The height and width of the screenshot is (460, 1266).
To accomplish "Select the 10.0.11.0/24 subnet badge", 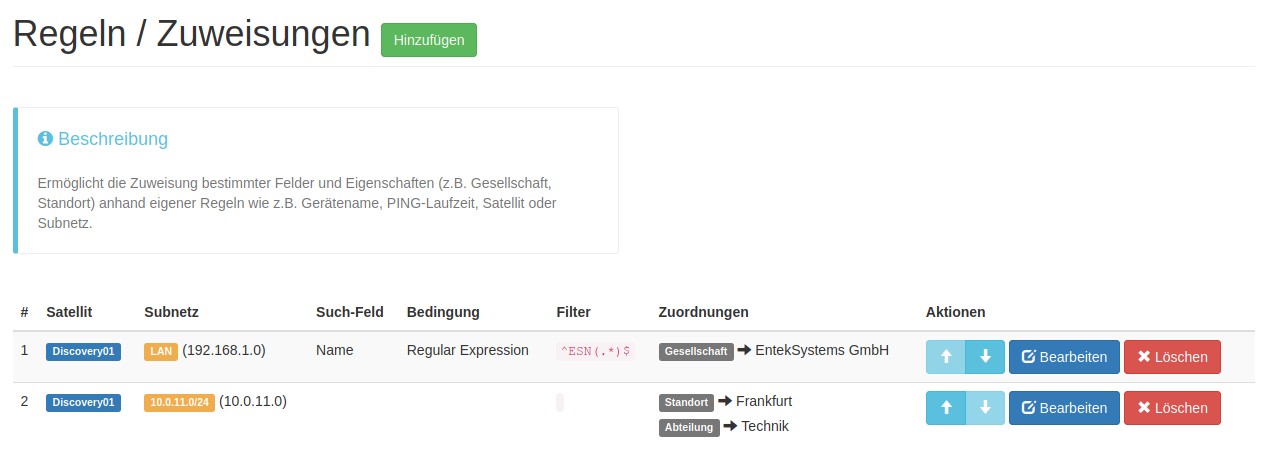I will (180, 402).
